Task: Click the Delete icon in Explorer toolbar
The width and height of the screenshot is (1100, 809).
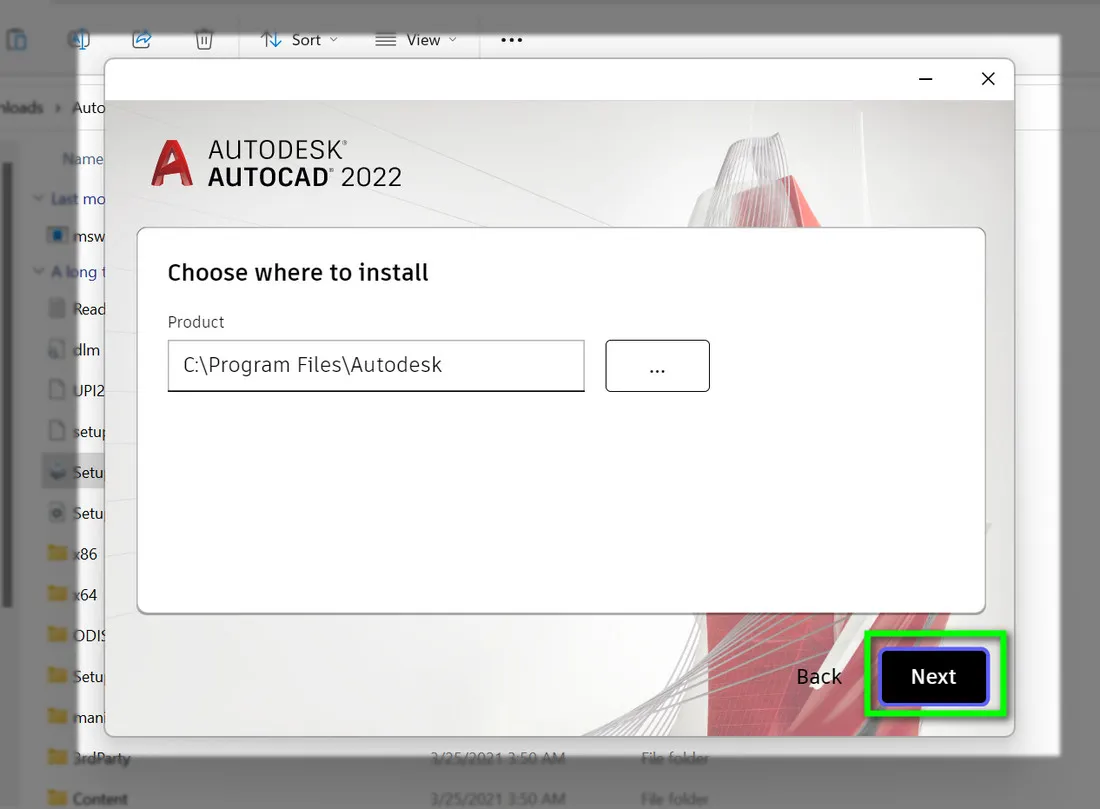Action: point(204,39)
